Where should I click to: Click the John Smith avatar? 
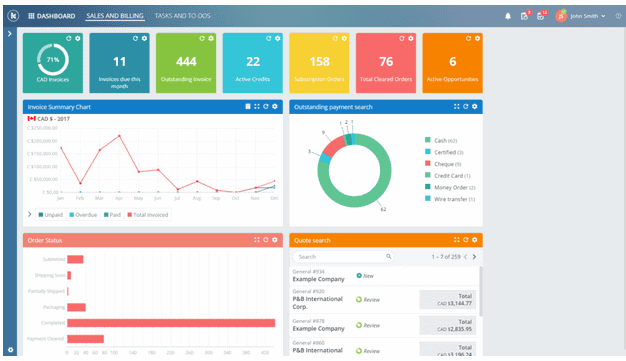coord(561,16)
